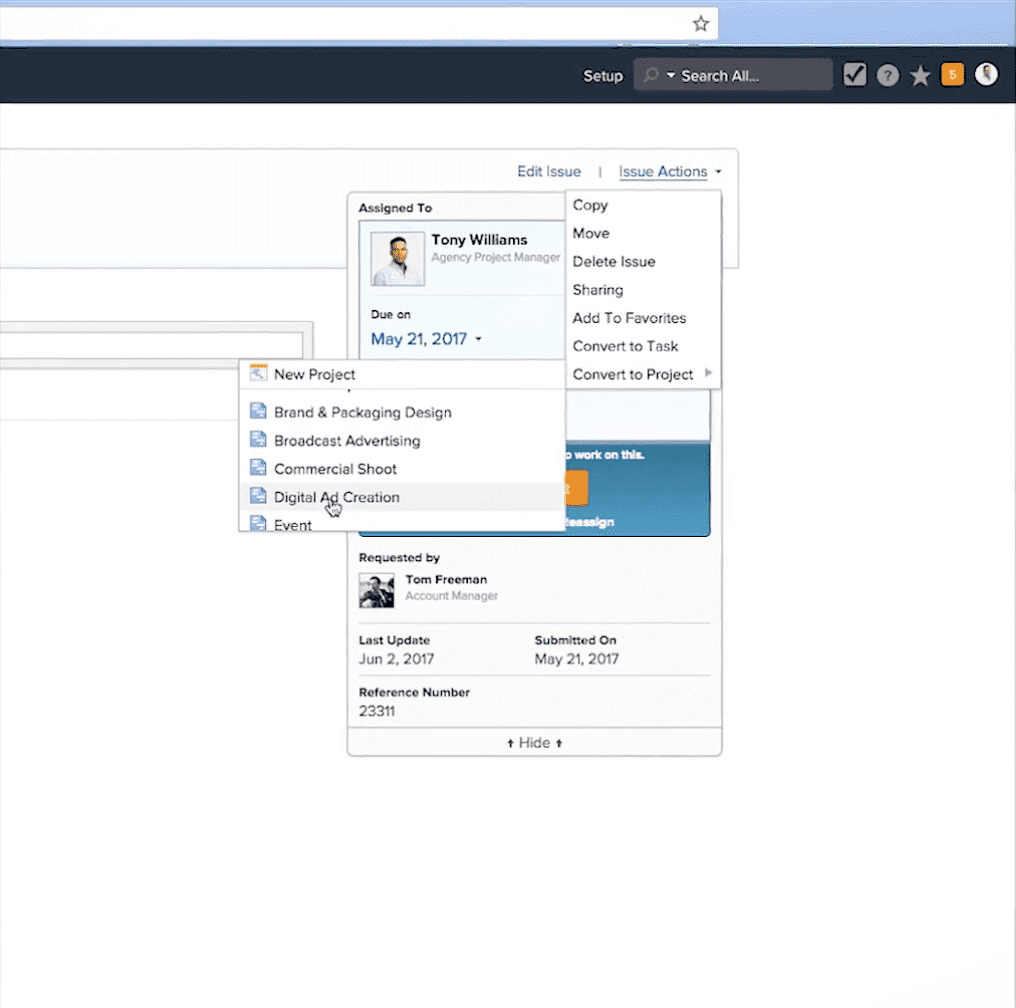Expand the Issue Actions dropdown
Screen dimensions: 1016x1008
[x=669, y=172]
